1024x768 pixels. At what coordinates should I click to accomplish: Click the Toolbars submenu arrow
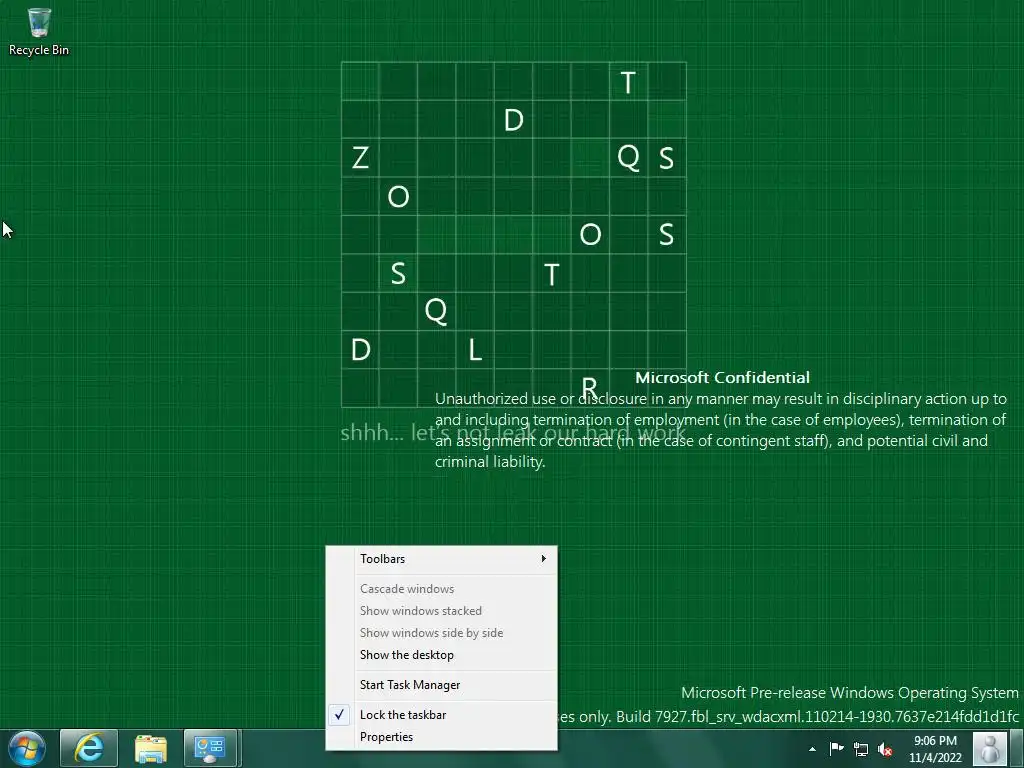point(543,559)
